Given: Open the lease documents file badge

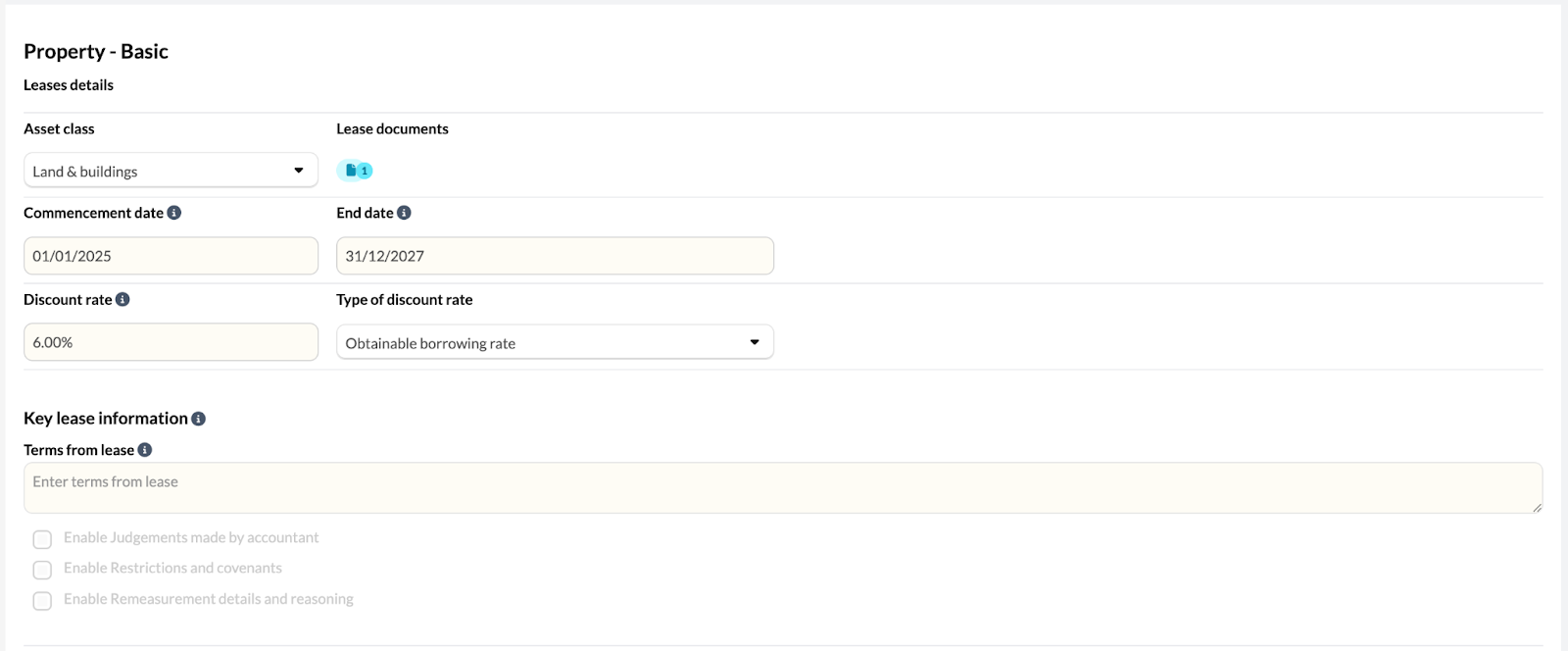Looking at the screenshot, I should tap(355, 171).
